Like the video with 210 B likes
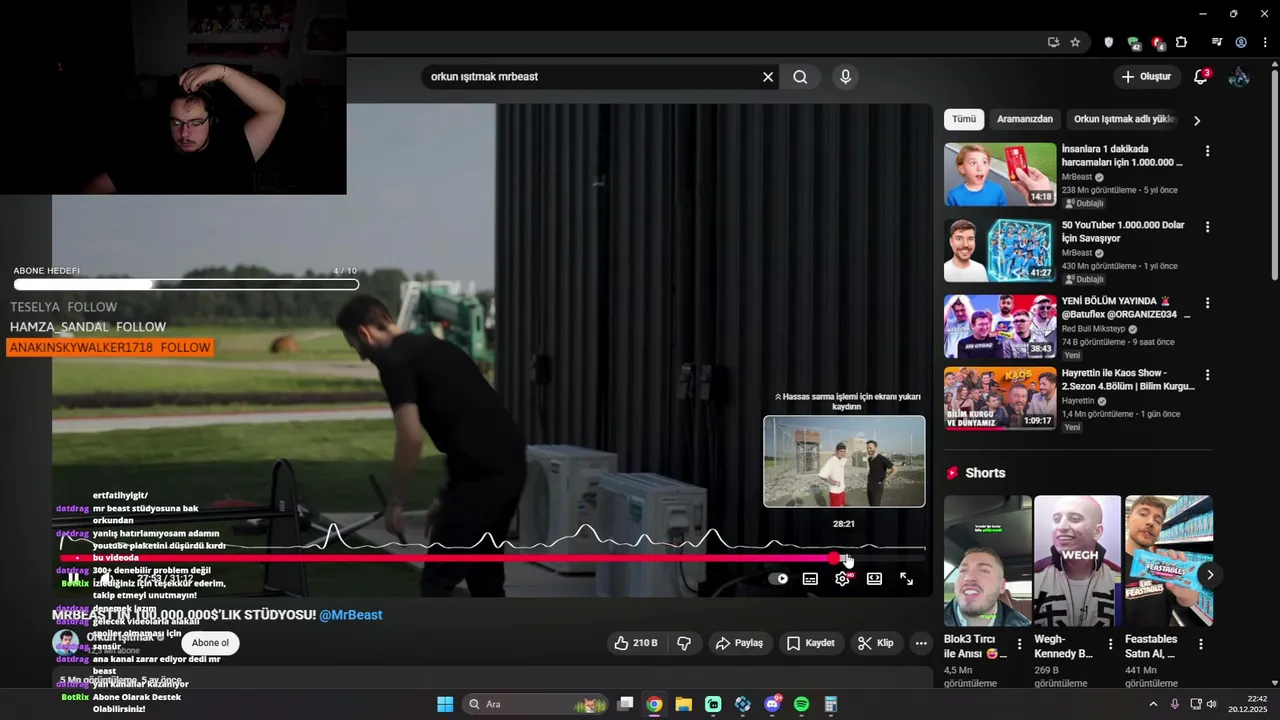The image size is (1280, 720). tap(636, 643)
